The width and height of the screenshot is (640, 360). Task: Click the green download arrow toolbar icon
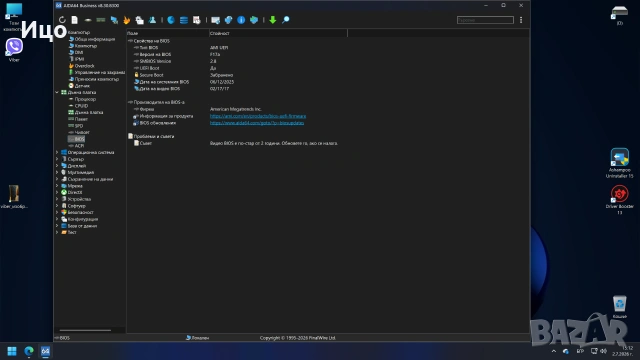(x=273, y=20)
